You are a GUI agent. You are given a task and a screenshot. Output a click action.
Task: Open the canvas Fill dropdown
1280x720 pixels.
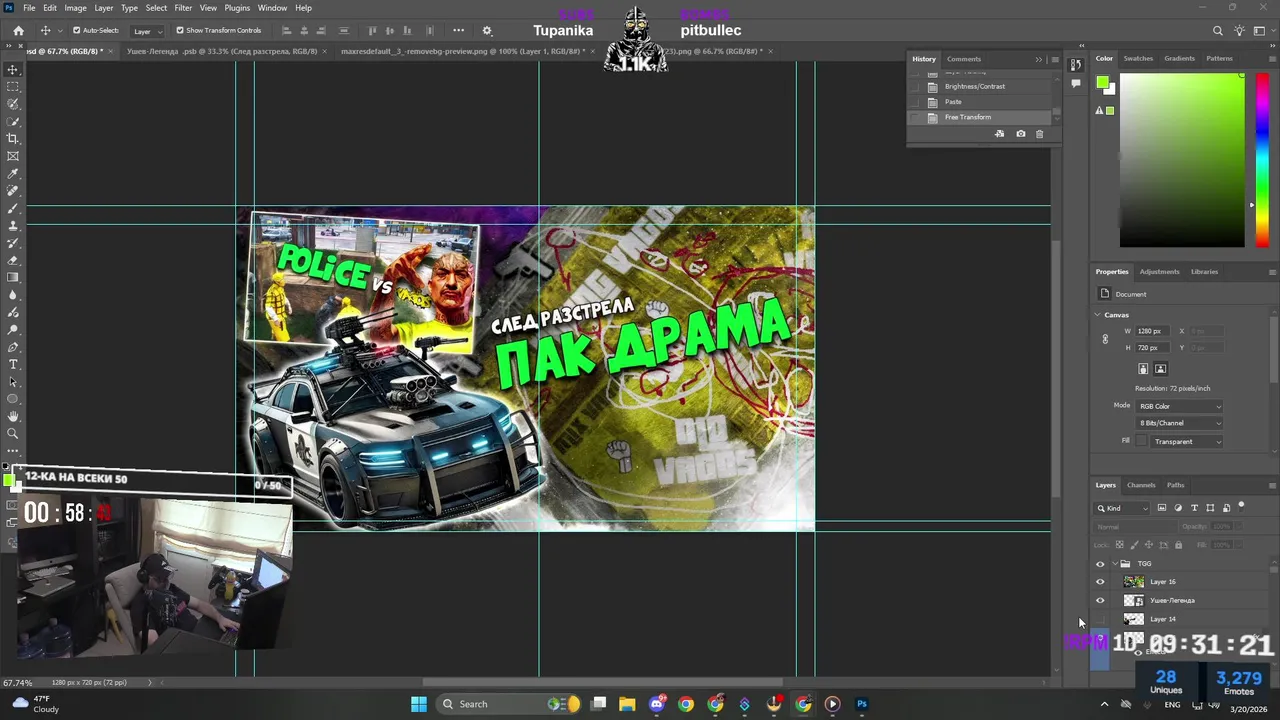1187,441
